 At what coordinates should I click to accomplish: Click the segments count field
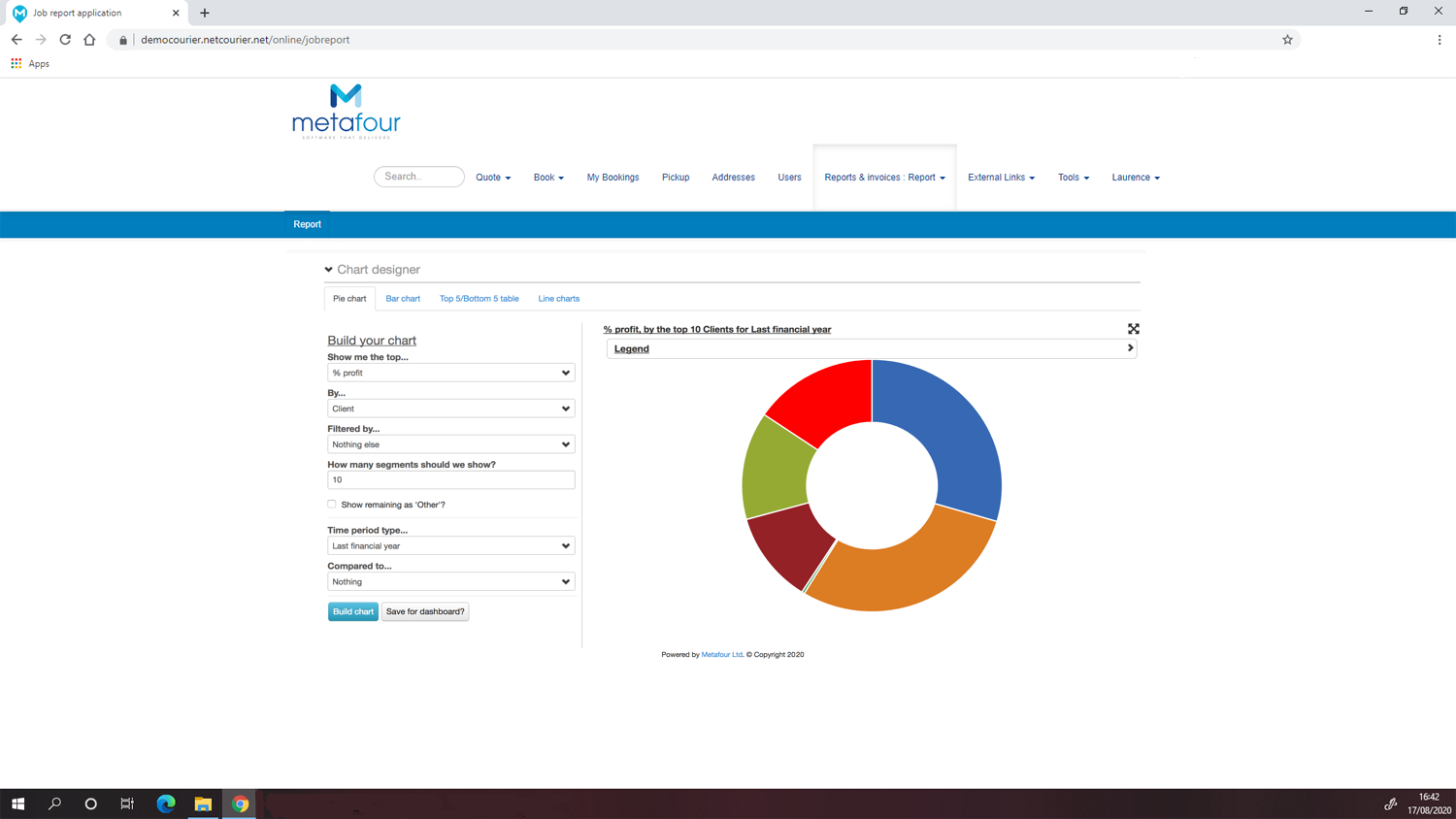pos(451,480)
